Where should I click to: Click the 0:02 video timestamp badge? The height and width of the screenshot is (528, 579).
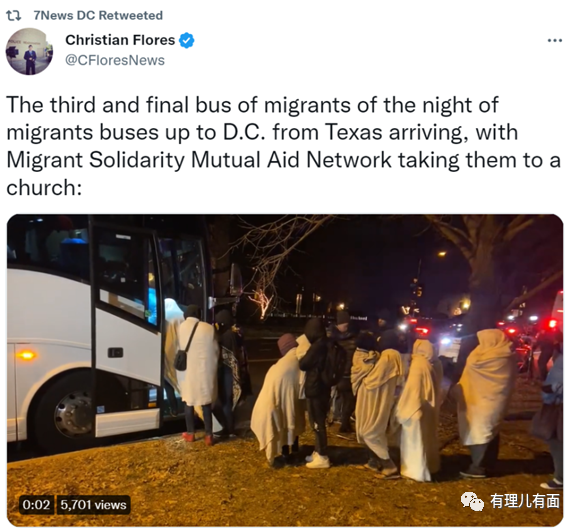tap(36, 504)
